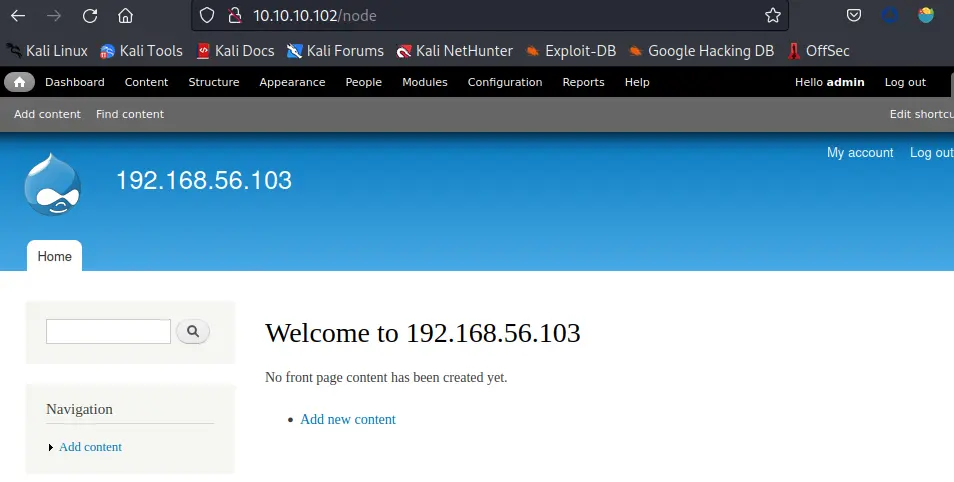The image size is (954, 482).
Task: Click the 192.168.56.103 site name
Action: [x=204, y=180]
